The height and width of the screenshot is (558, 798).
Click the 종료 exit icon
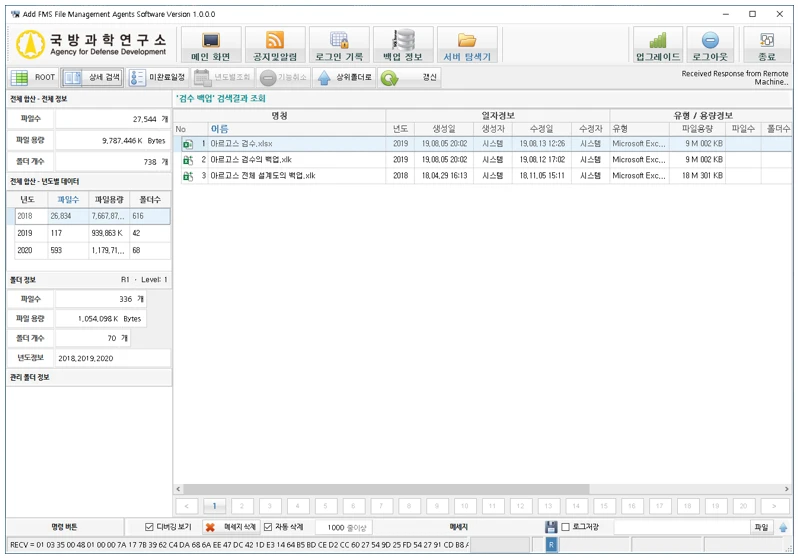[766, 40]
